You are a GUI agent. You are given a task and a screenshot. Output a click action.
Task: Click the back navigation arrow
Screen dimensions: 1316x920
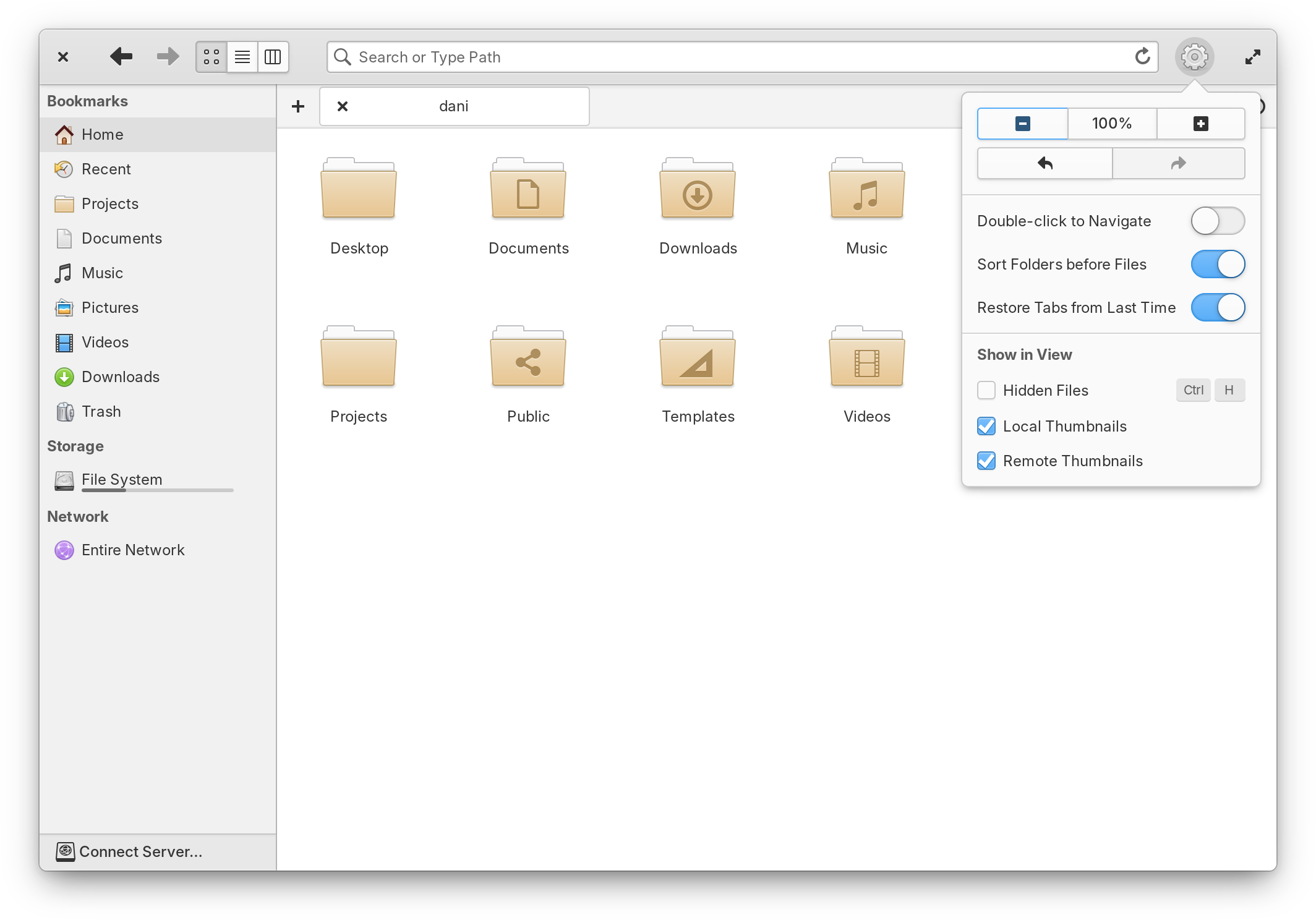[122, 56]
